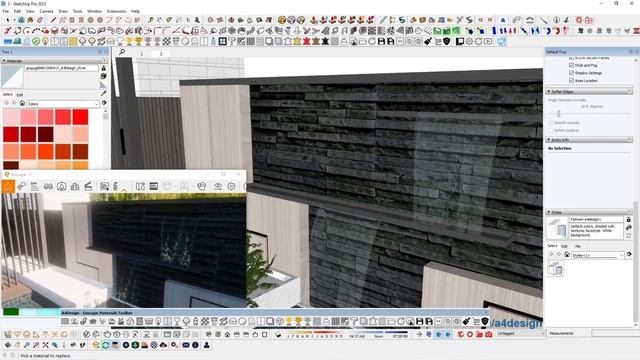
Task: Switch to Materials Edit tab
Action: [20, 95]
